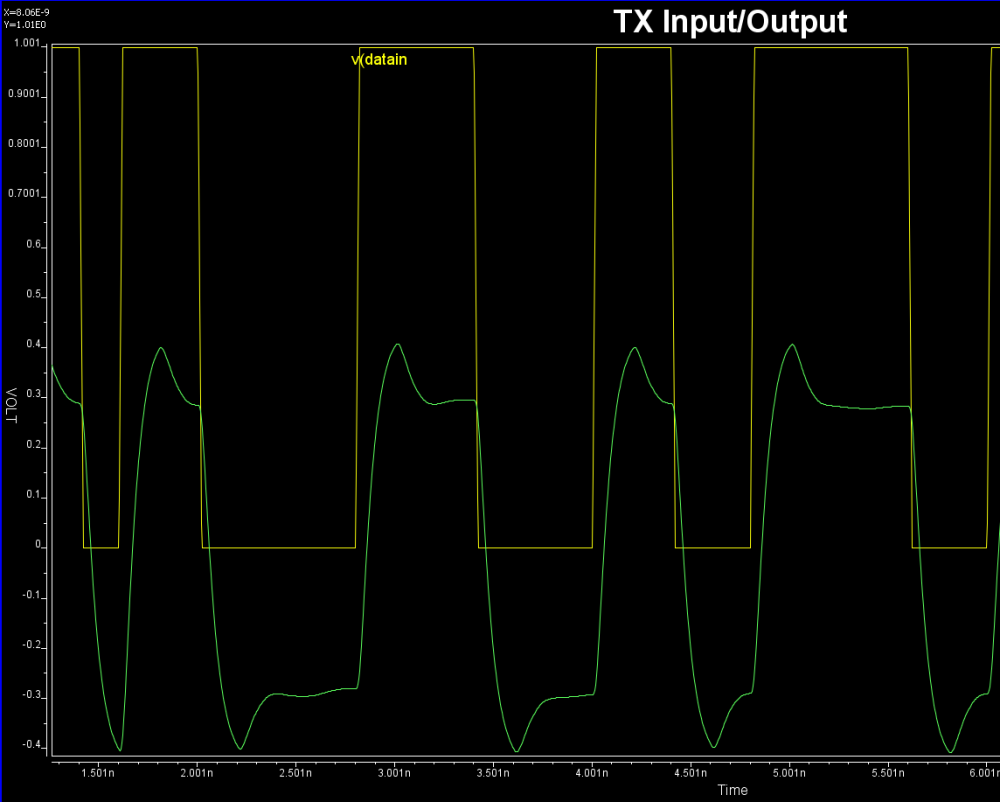Screen dimensions: 1000x802
Task: Click the VOLT y-axis label
Action: (x=12, y=406)
